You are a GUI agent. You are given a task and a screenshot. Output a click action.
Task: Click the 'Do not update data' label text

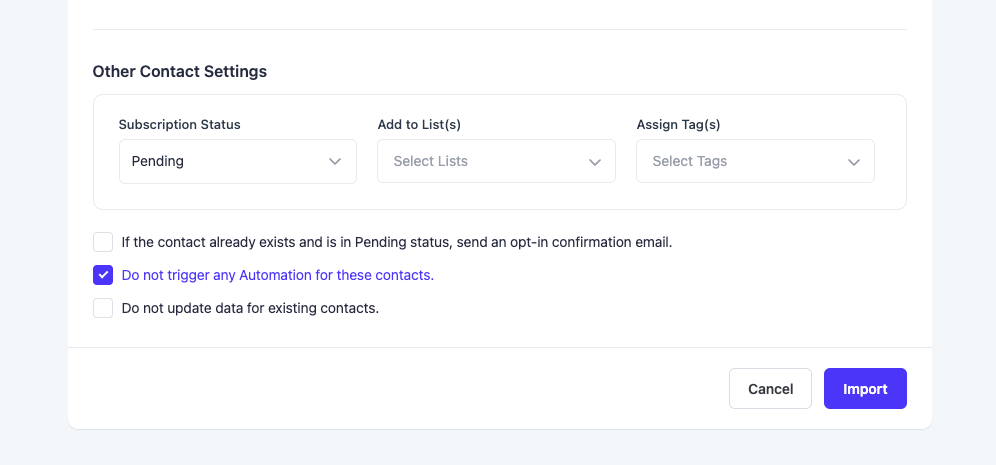[x=250, y=309]
